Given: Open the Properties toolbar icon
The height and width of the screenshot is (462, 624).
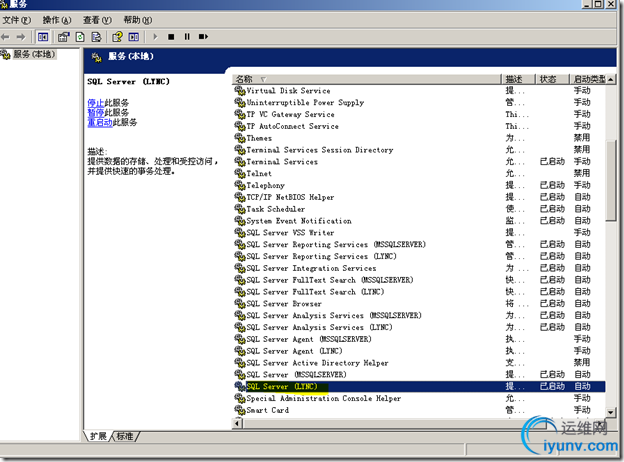Looking at the screenshot, I should pyautogui.click(x=64, y=37).
